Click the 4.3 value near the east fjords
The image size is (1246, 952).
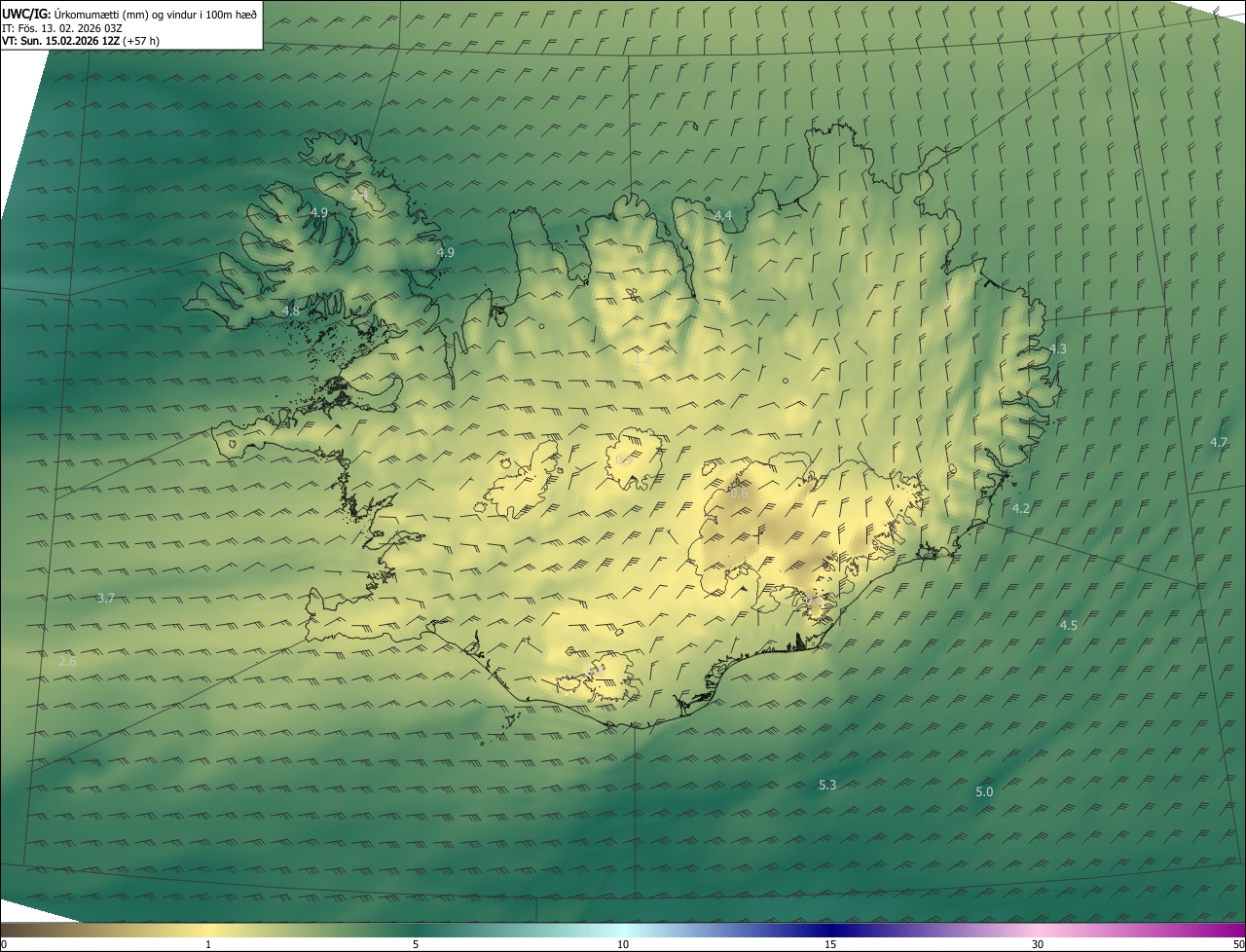(1057, 348)
